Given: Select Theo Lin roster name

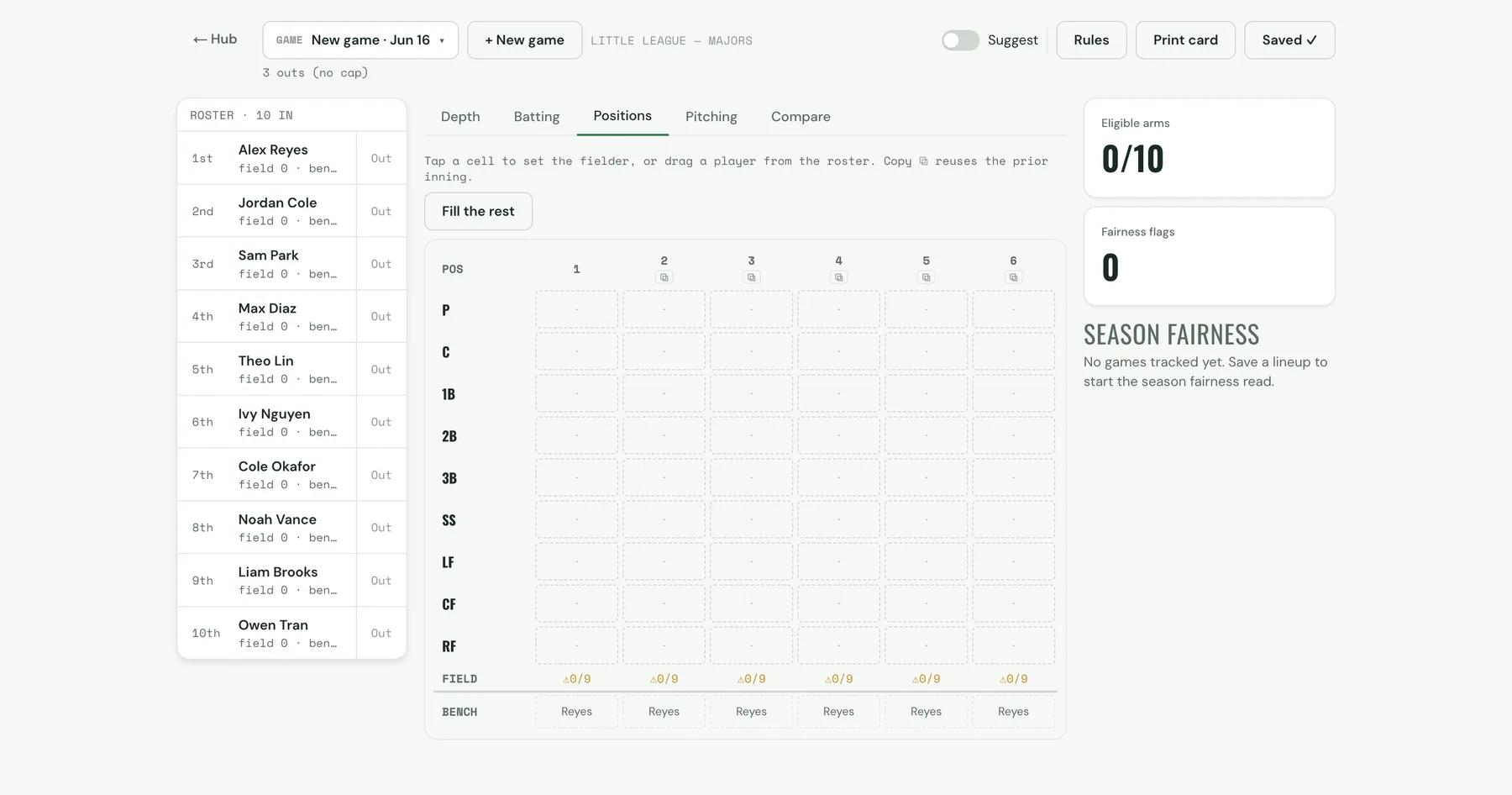Looking at the screenshot, I should tap(265, 361).
